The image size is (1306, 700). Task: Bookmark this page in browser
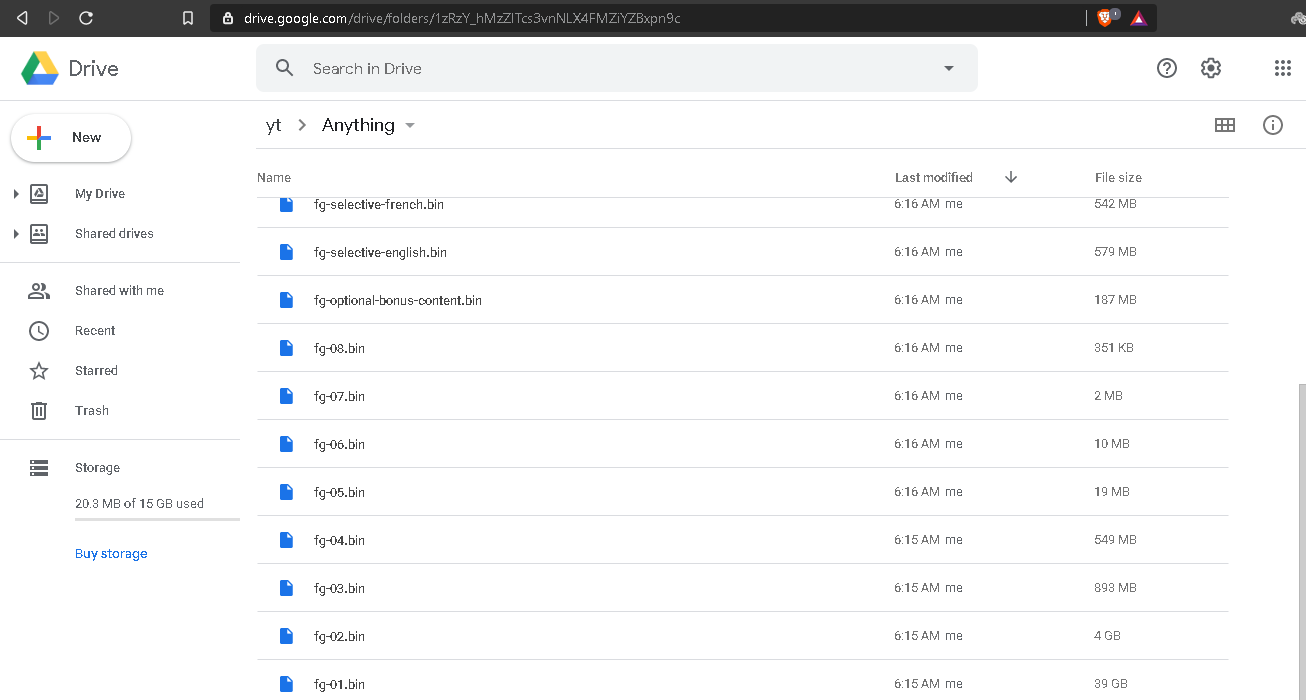coord(188,18)
